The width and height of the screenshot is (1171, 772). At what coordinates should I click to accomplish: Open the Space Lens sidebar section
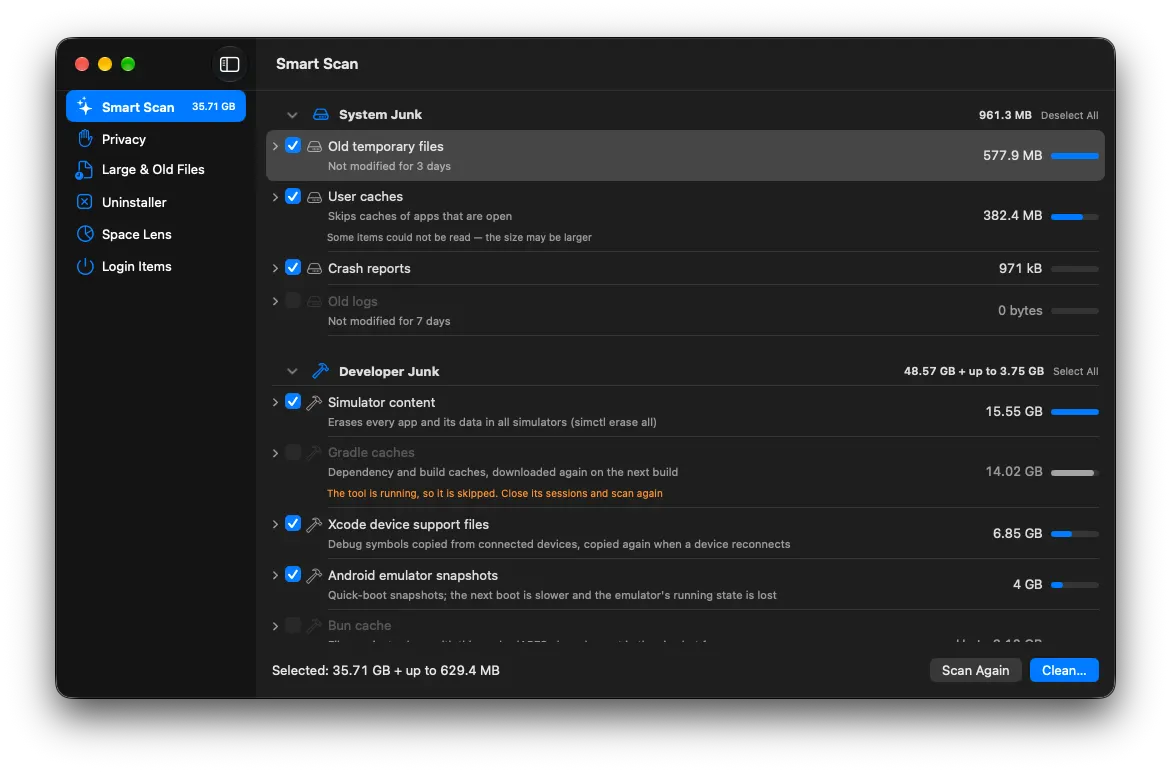(x=155, y=234)
